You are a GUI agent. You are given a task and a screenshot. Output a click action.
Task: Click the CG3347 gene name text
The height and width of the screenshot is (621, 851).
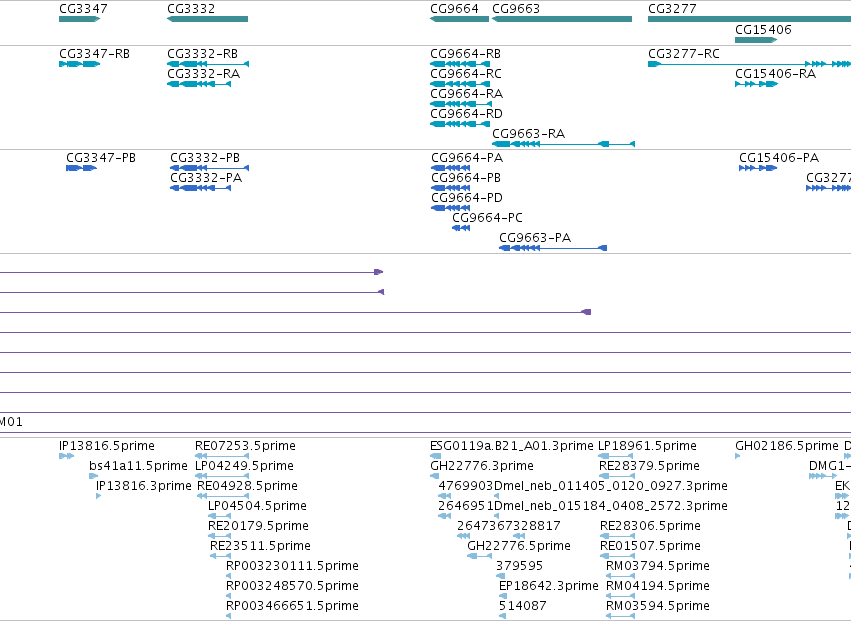coord(83,9)
